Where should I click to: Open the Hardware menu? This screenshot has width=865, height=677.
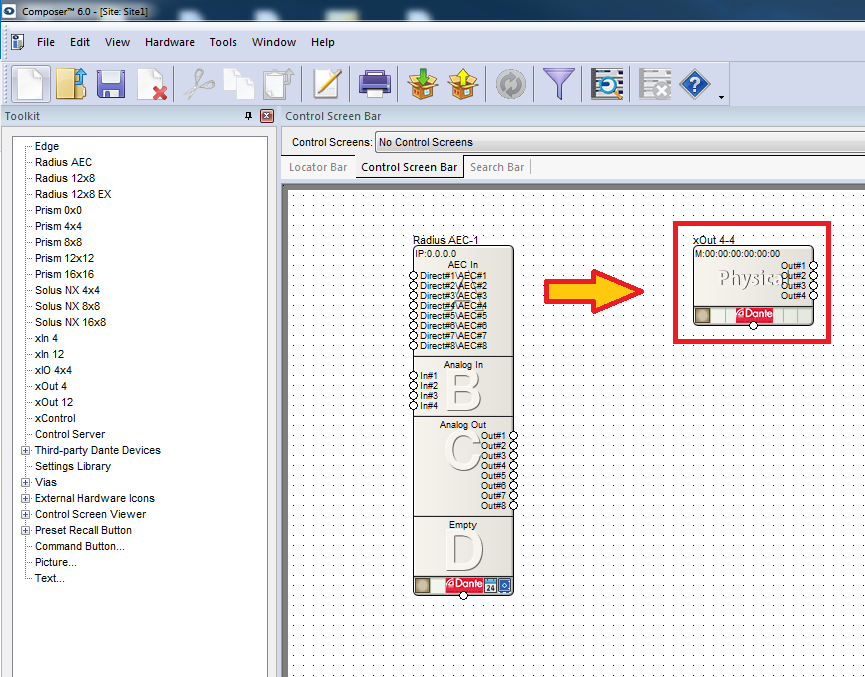tap(170, 42)
